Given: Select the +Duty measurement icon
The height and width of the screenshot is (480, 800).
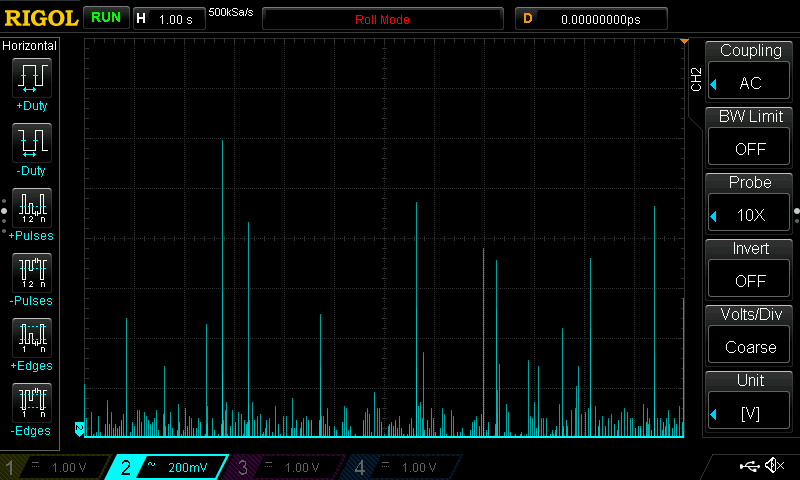Looking at the screenshot, I should pyautogui.click(x=32, y=78).
